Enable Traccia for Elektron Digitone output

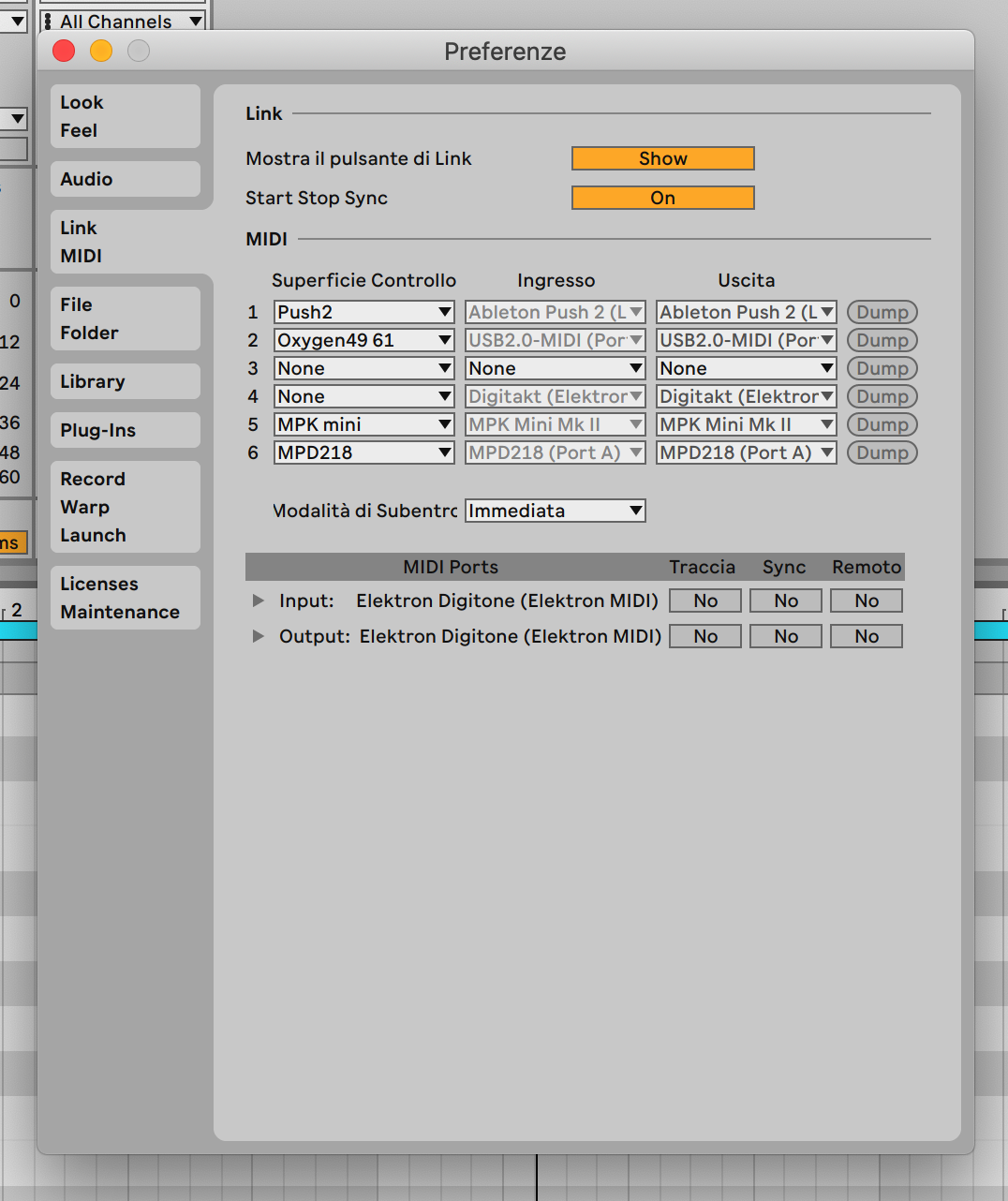click(x=705, y=636)
